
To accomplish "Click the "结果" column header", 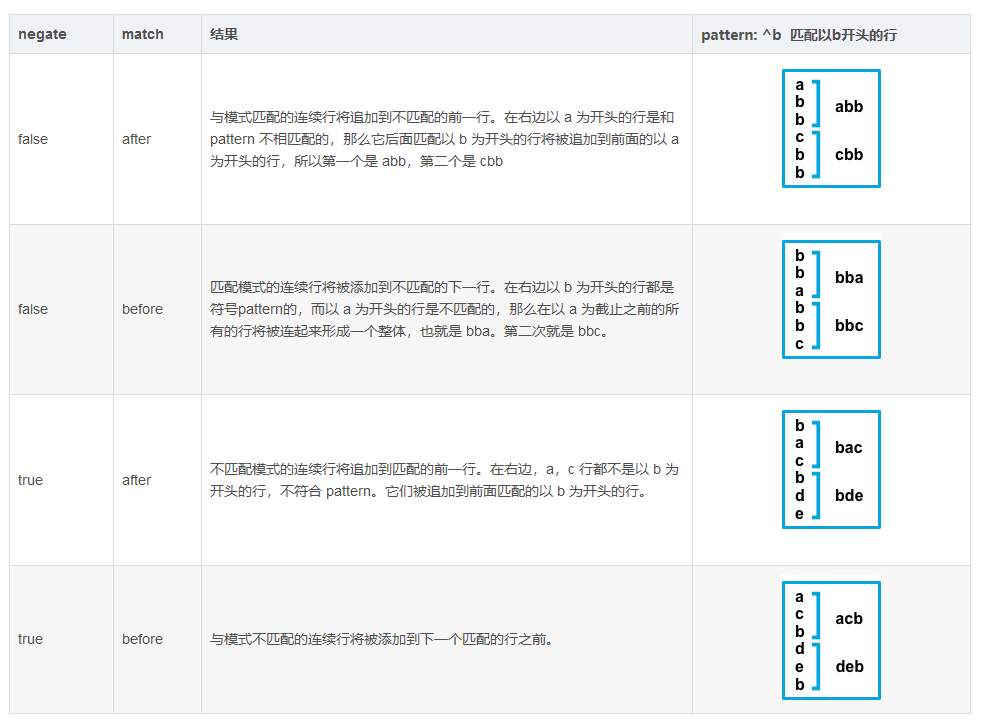I will pos(224,34).
